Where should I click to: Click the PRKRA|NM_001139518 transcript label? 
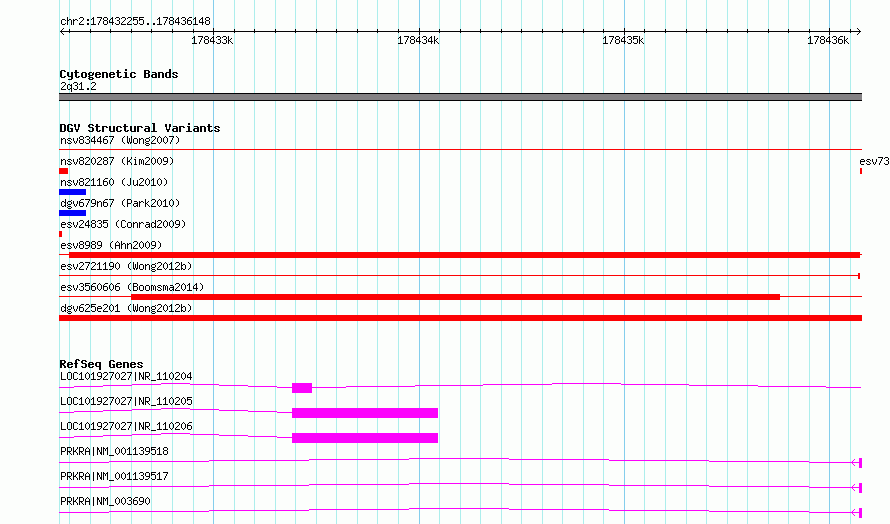(114, 451)
